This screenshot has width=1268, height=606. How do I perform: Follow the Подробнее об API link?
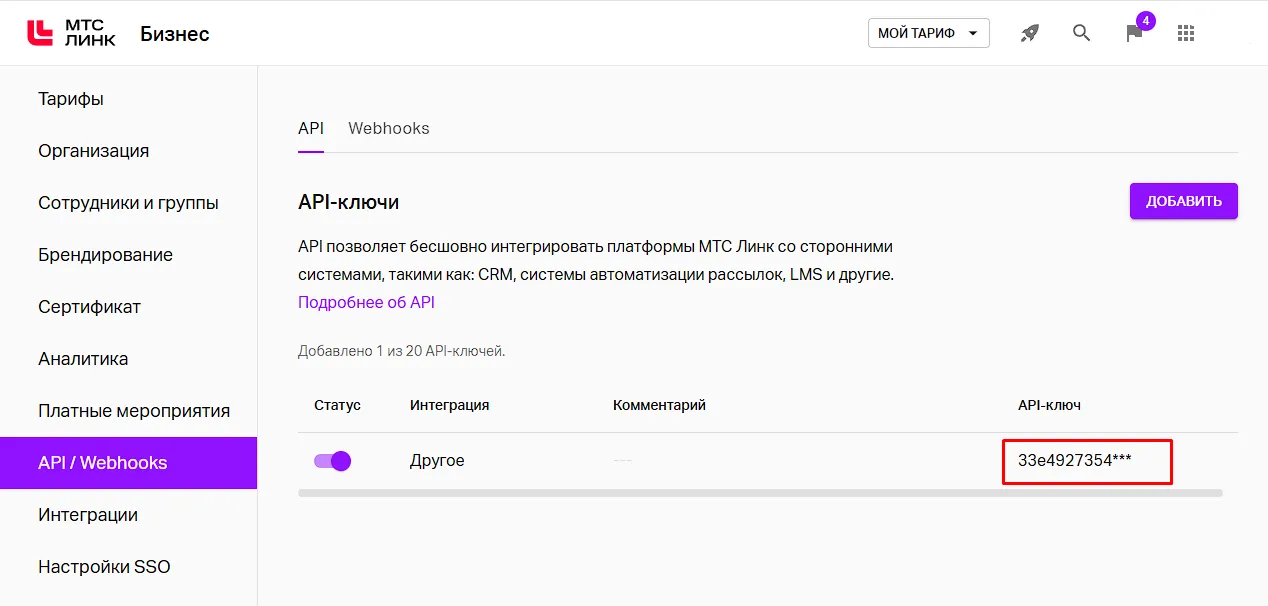366,302
